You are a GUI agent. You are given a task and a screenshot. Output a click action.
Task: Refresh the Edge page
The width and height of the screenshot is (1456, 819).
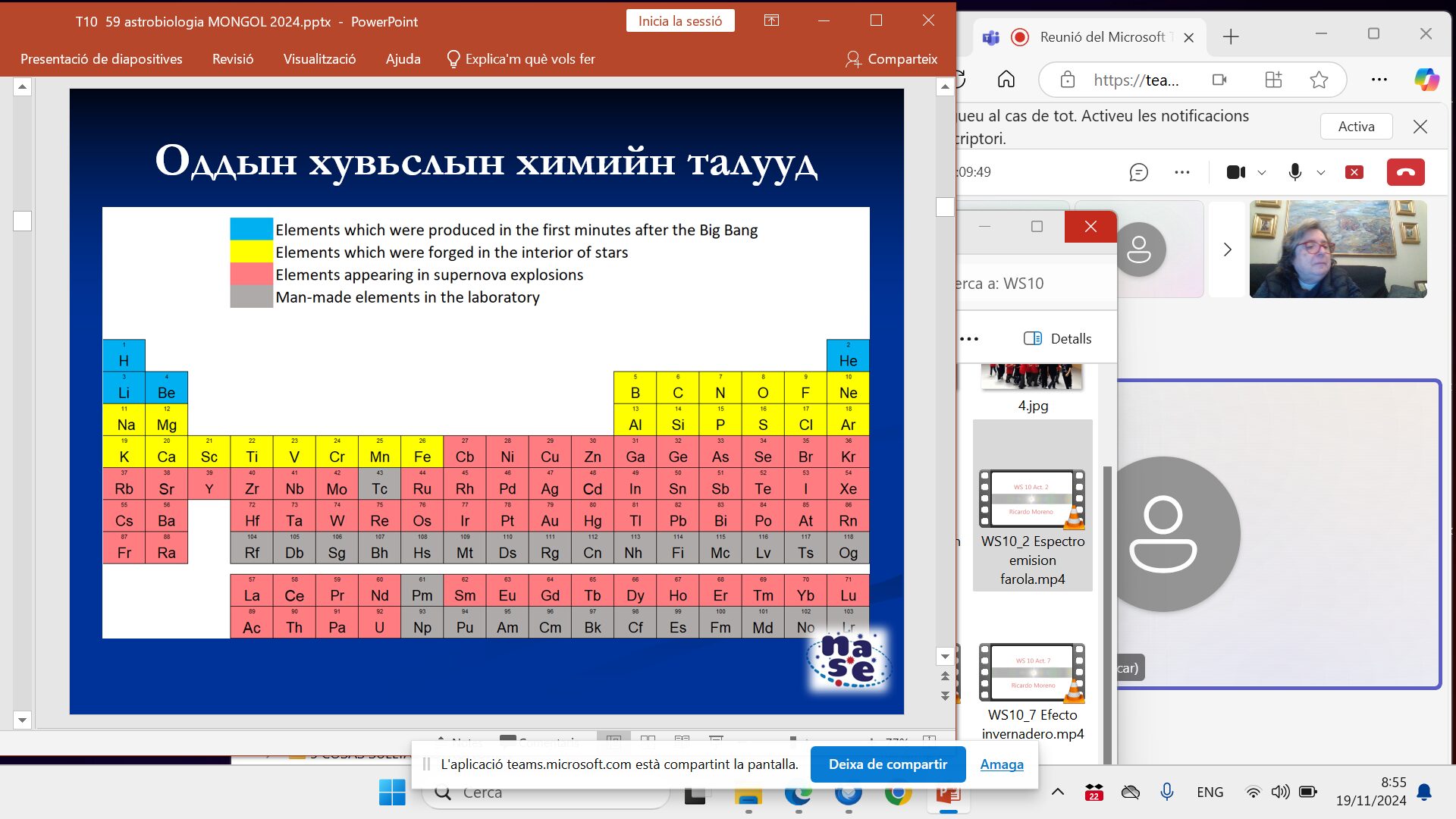click(960, 80)
